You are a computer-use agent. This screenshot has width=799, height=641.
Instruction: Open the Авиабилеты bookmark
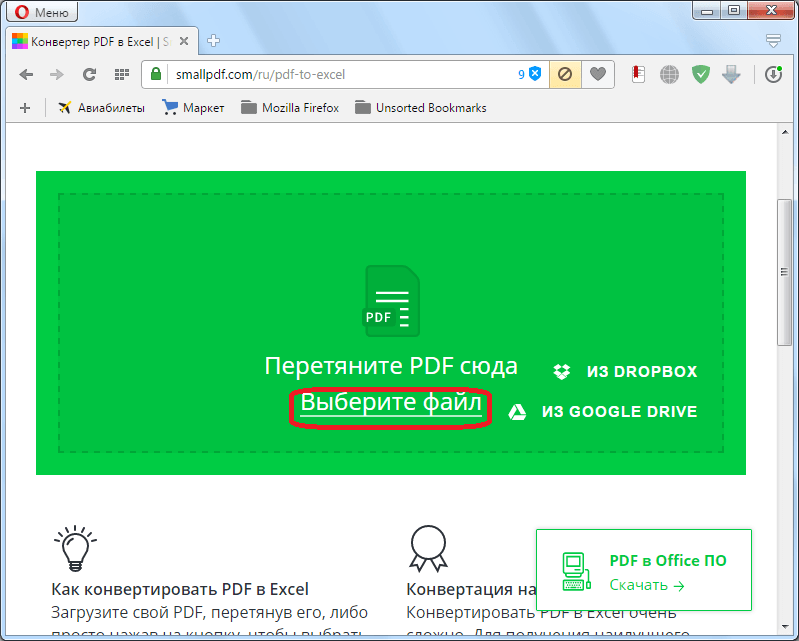(x=101, y=108)
